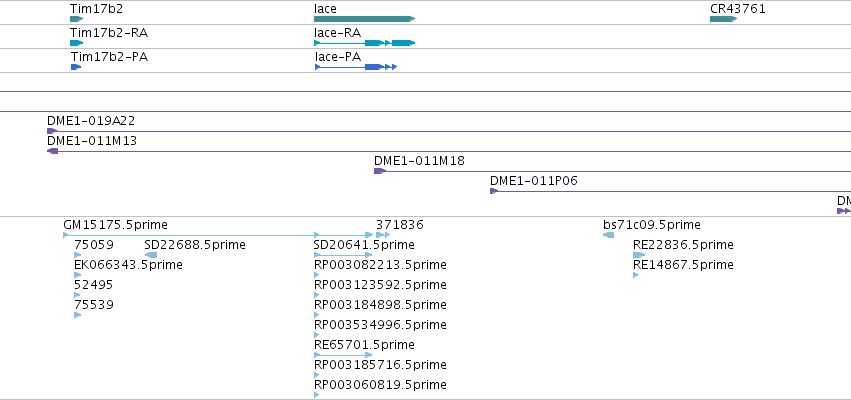Select the lace-PA protein glyph
Image resolution: width=851 pixels, height=400 pixels.
[x=356, y=67]
